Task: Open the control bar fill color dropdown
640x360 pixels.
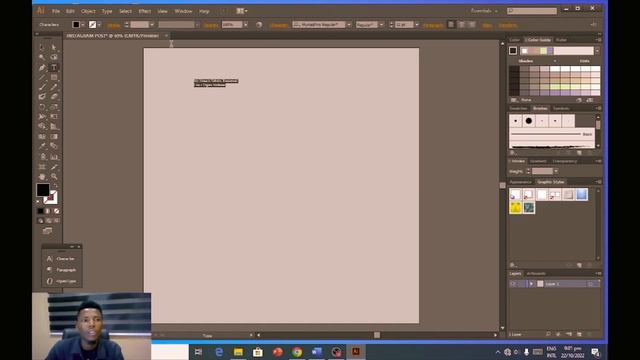Action: (x=82, y=25)
